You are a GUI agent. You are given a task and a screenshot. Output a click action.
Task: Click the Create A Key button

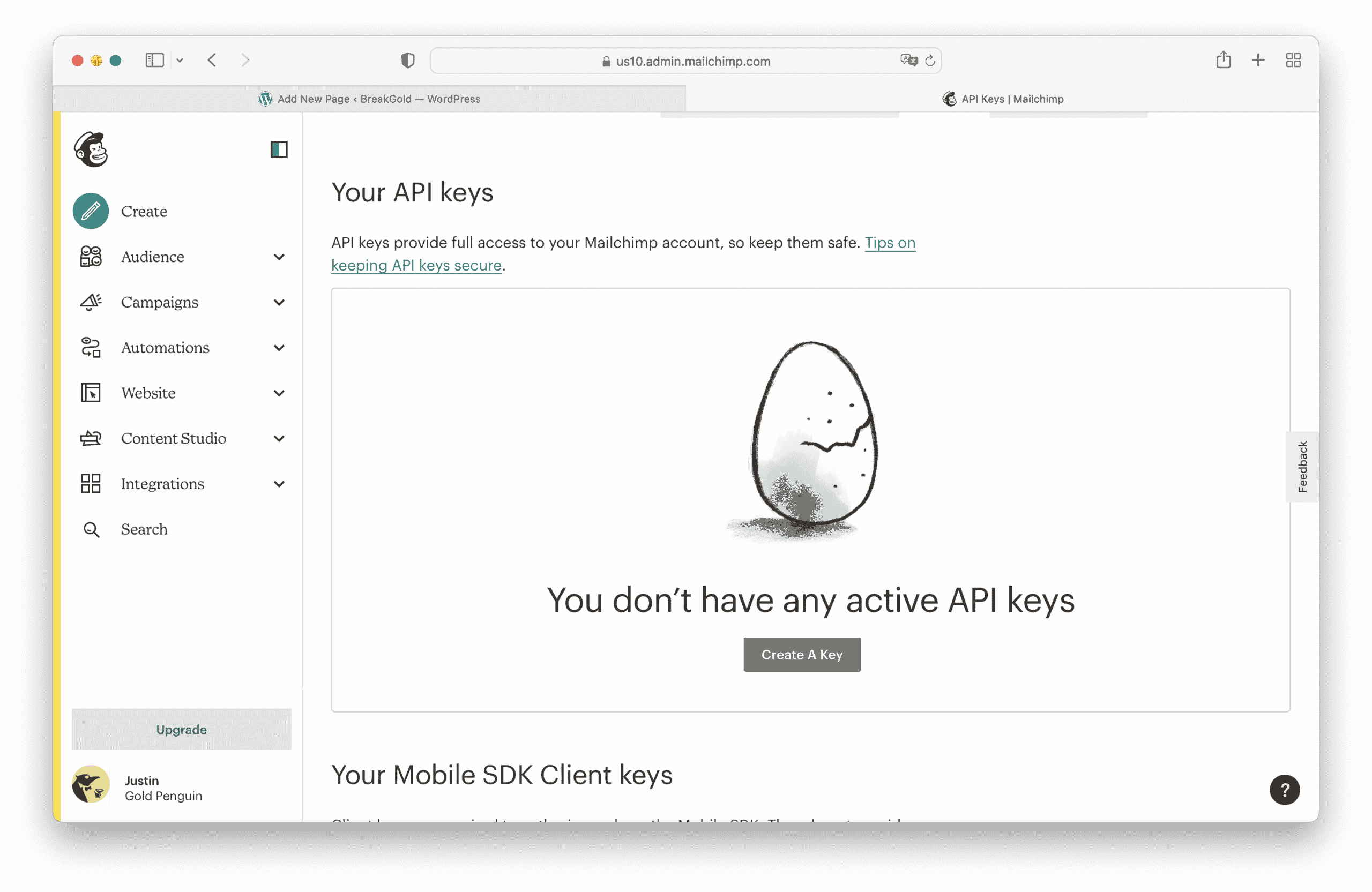point(802,655)
